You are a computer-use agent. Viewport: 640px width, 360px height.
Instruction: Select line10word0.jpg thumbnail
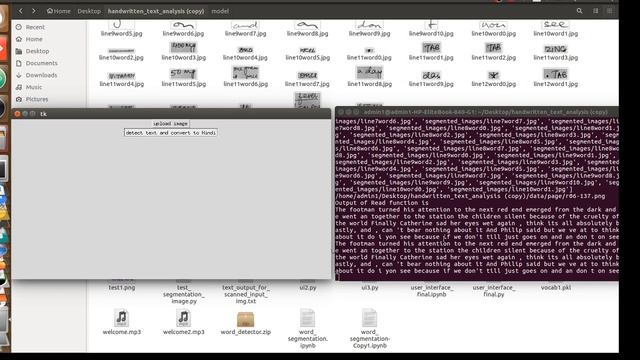coord(493,24)
